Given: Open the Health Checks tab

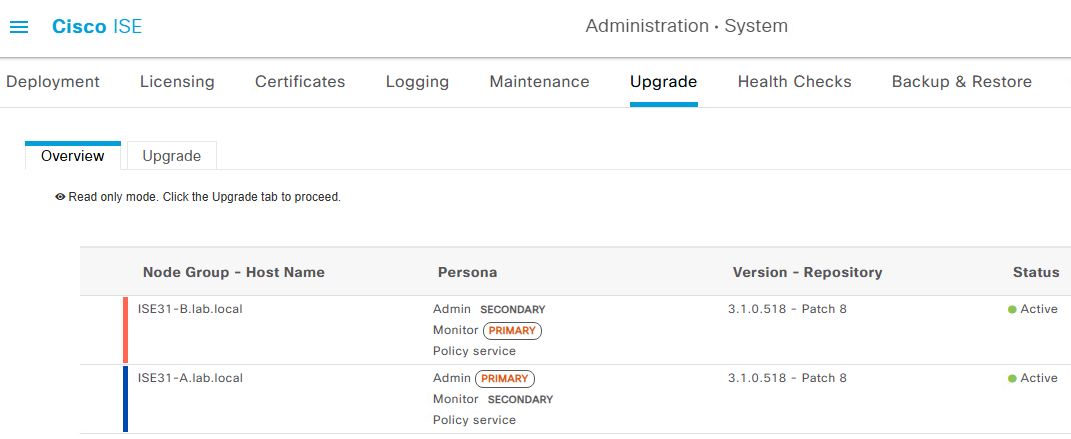Looking at the screenshot, I should coord(794,82).
